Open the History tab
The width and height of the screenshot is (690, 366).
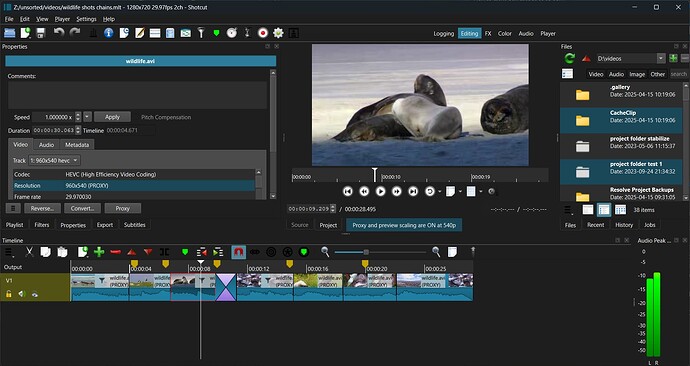(624, 225)
